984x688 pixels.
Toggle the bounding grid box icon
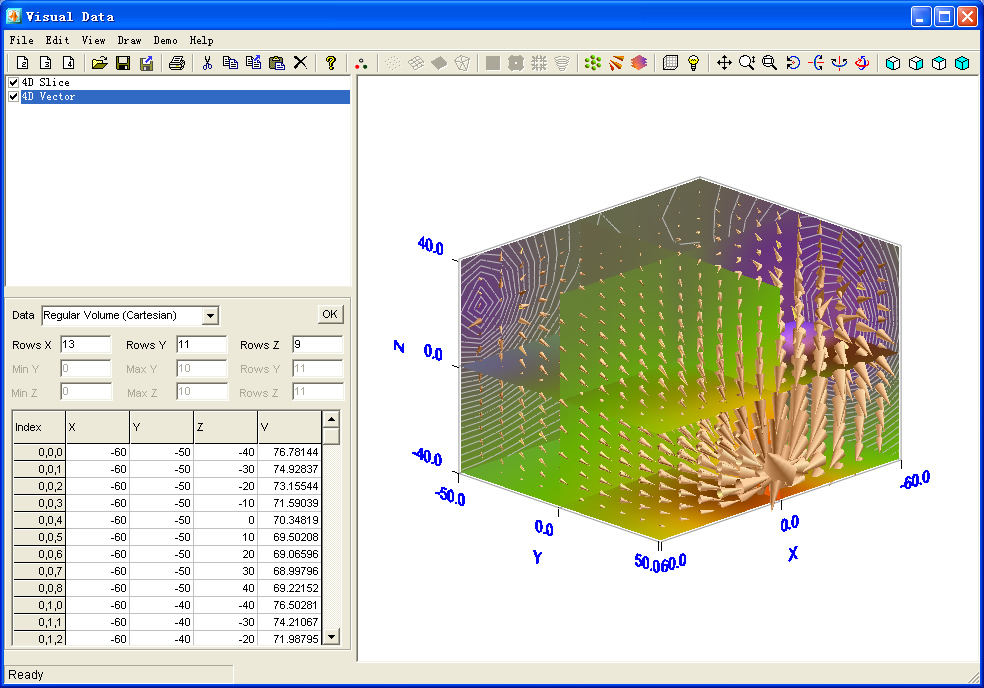672,62
